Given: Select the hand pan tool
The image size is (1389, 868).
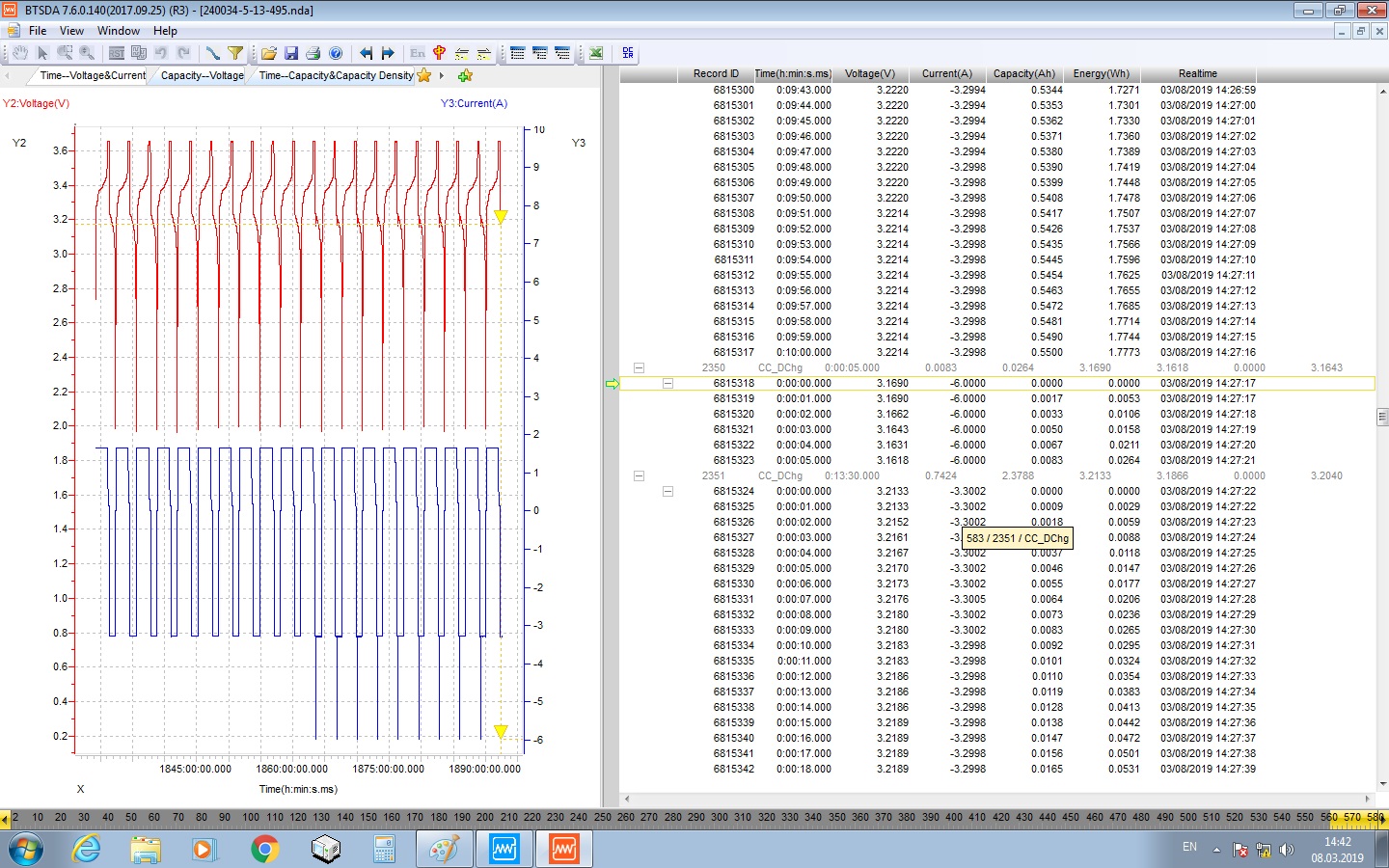Looking at the screenshot, I should 19,53.
